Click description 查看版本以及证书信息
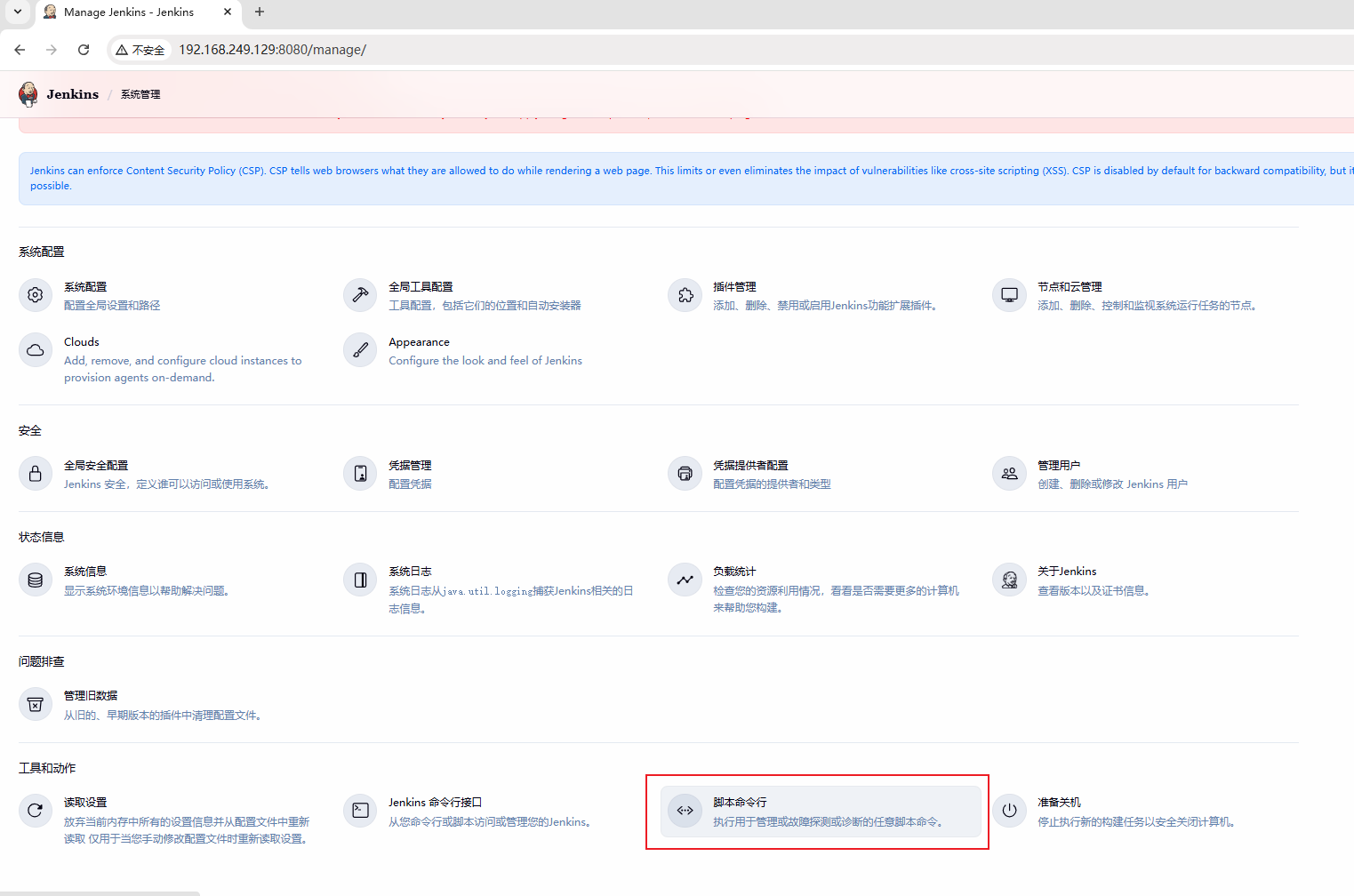The height and width of the screenshot is (896, 1354). [1095, 591]
